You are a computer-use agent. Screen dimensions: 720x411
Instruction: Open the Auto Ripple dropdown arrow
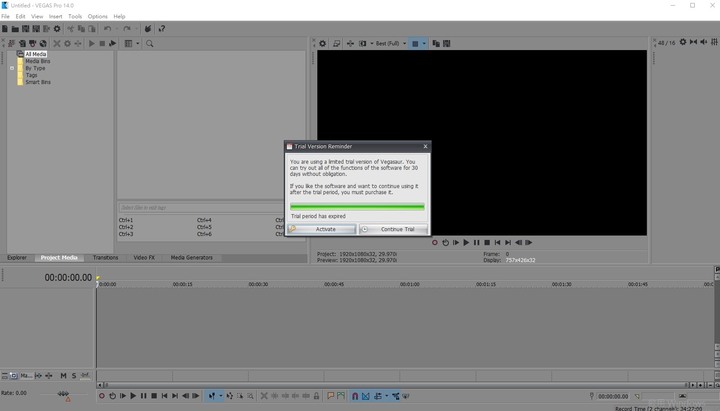pos(386,396)
